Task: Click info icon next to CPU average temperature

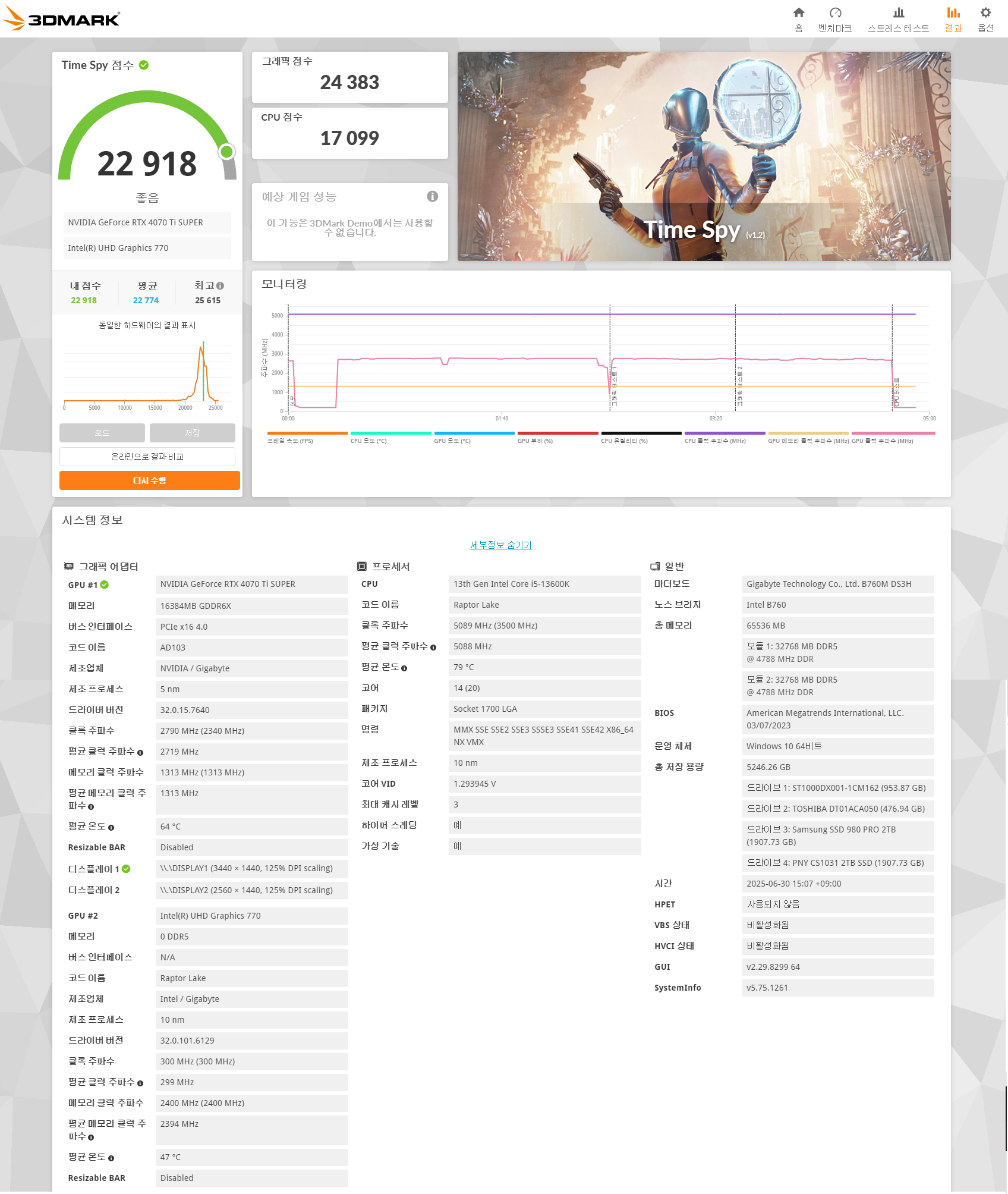Action: pos(404,668)
